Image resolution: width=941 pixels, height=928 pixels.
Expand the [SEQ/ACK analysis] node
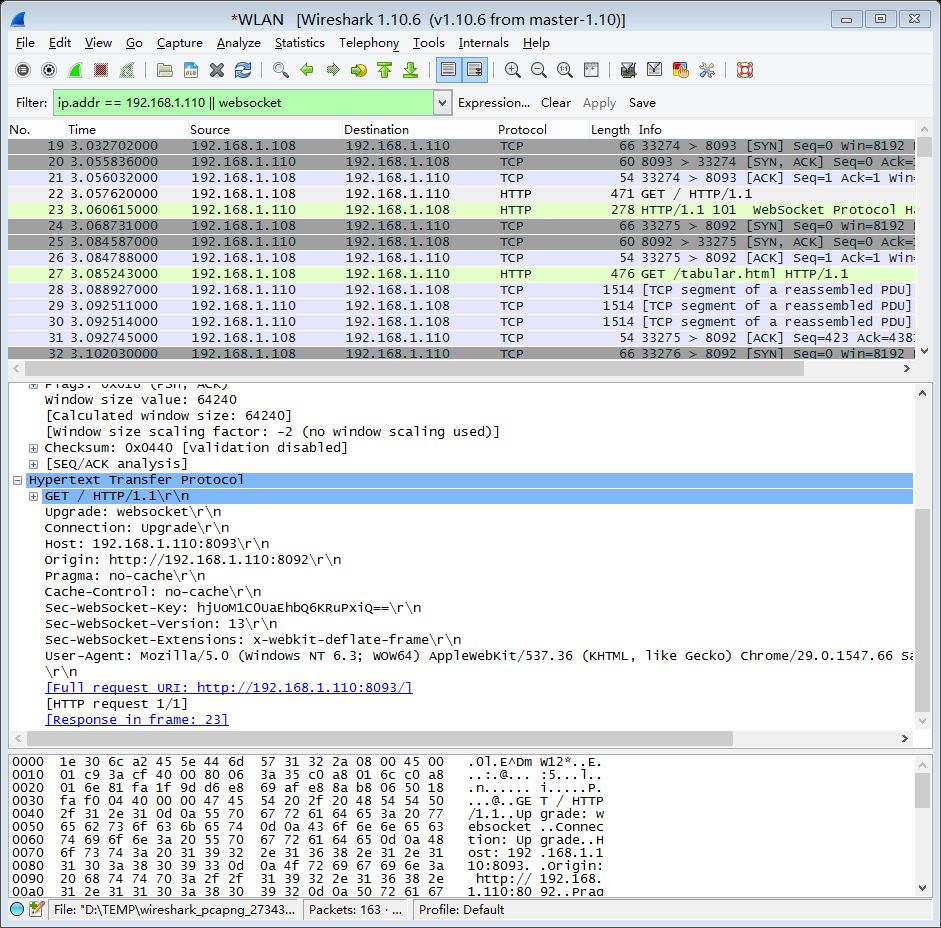(x=34, y=464)
